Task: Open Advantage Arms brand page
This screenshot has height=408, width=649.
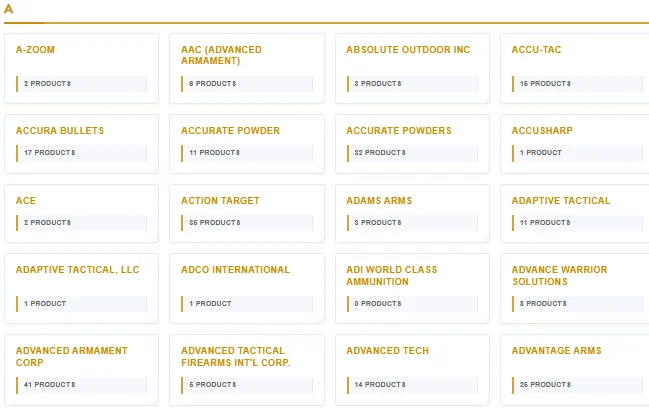Action: [556, 351]
